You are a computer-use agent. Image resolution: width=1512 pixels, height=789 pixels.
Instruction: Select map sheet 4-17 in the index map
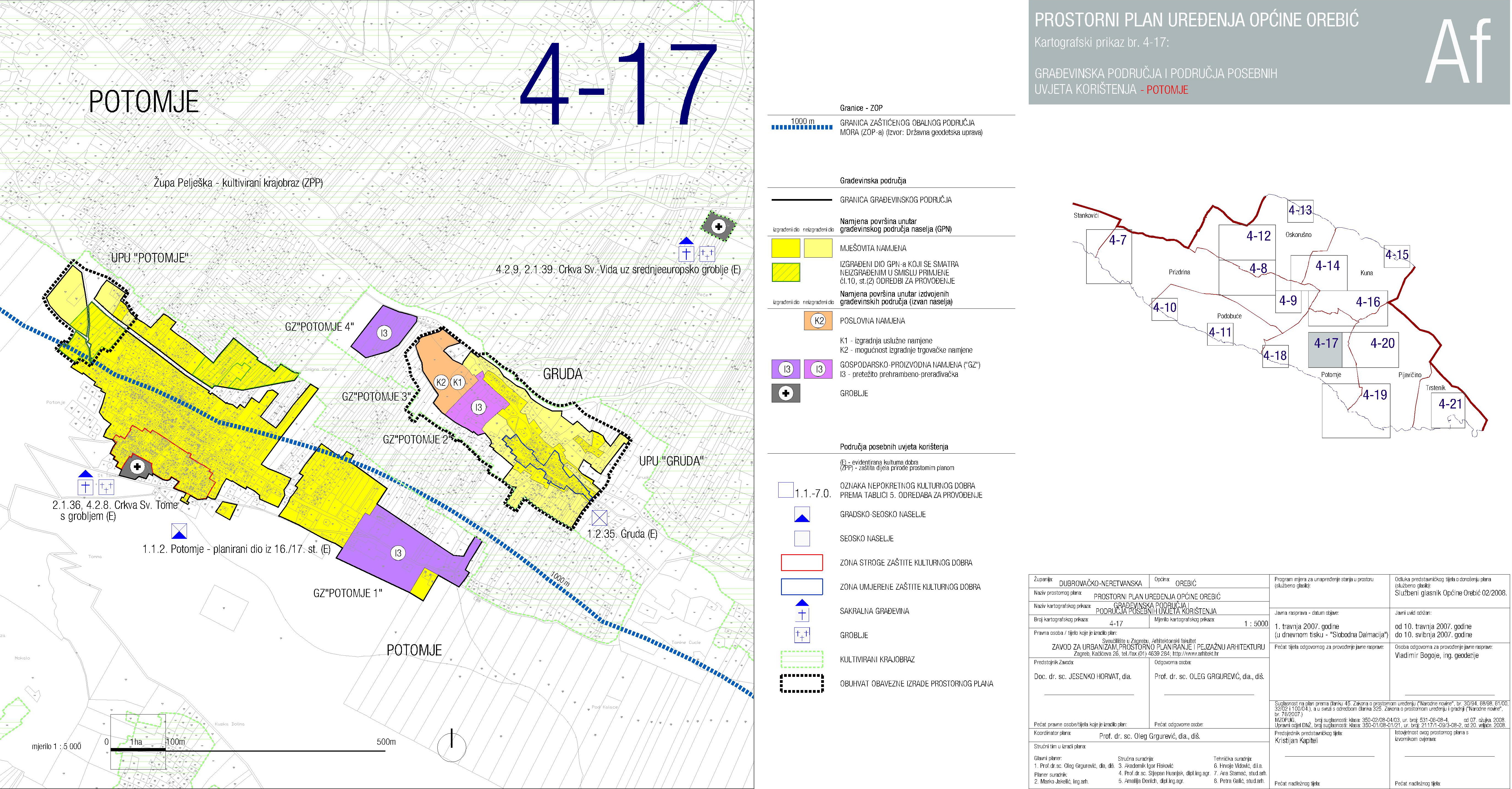coord(1325,350)
